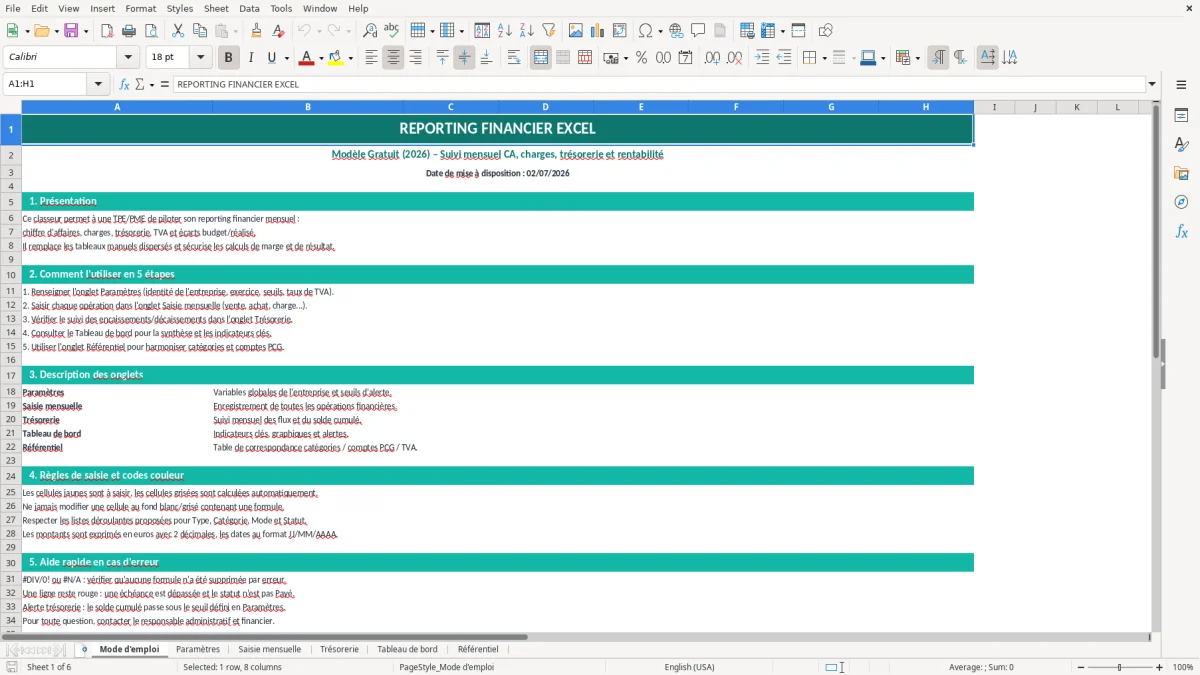The width and height of the screenshot is (1200, 675).
Task: Click the zoom slider handle
Action: pyautogui.click(x=1119, y=667)
